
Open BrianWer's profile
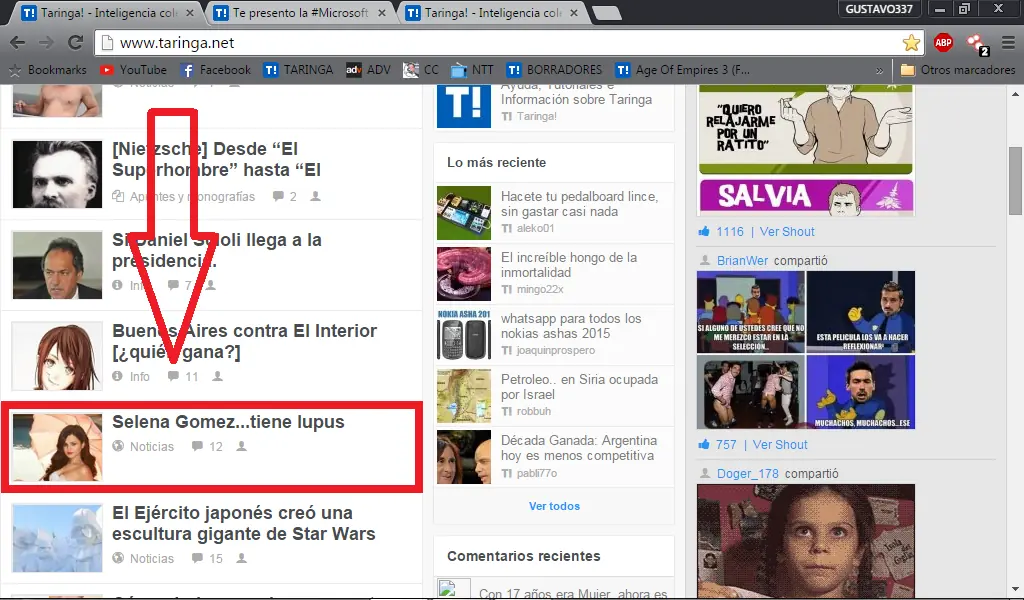click(743, 261)
